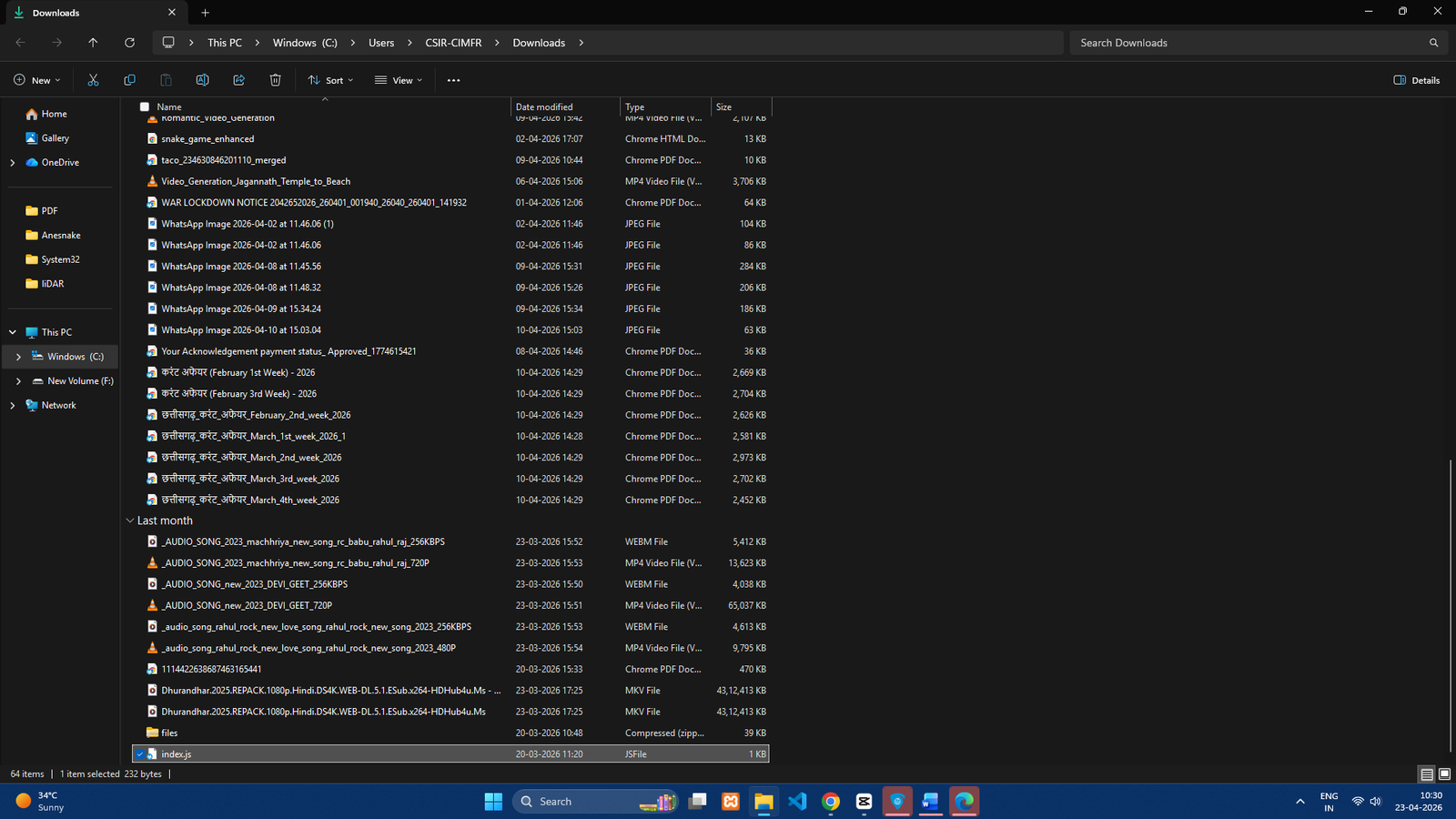Sort files by the Date modified column
1456x819 pixels.
click(x=566, y=106)
